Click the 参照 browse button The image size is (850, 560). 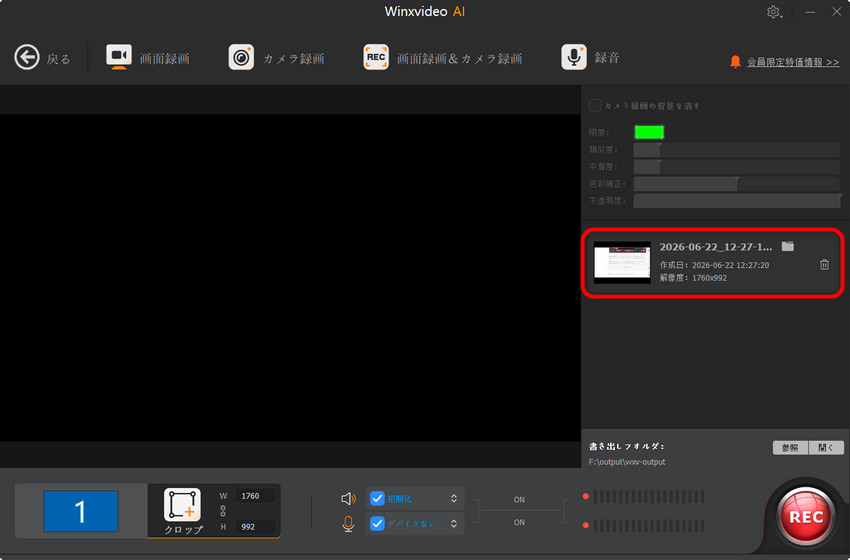(790, 448)
